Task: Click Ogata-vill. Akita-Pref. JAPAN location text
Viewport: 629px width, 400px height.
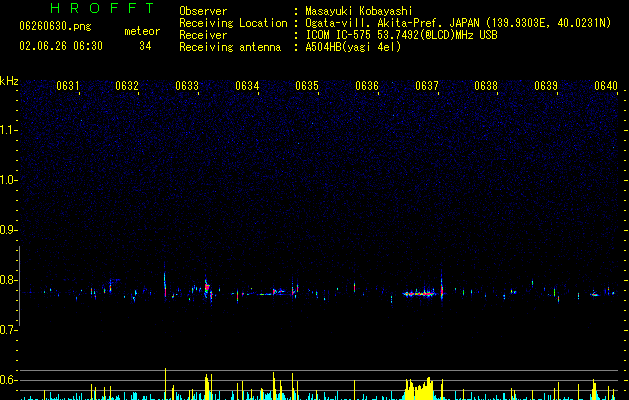Action: coord(458,23)
